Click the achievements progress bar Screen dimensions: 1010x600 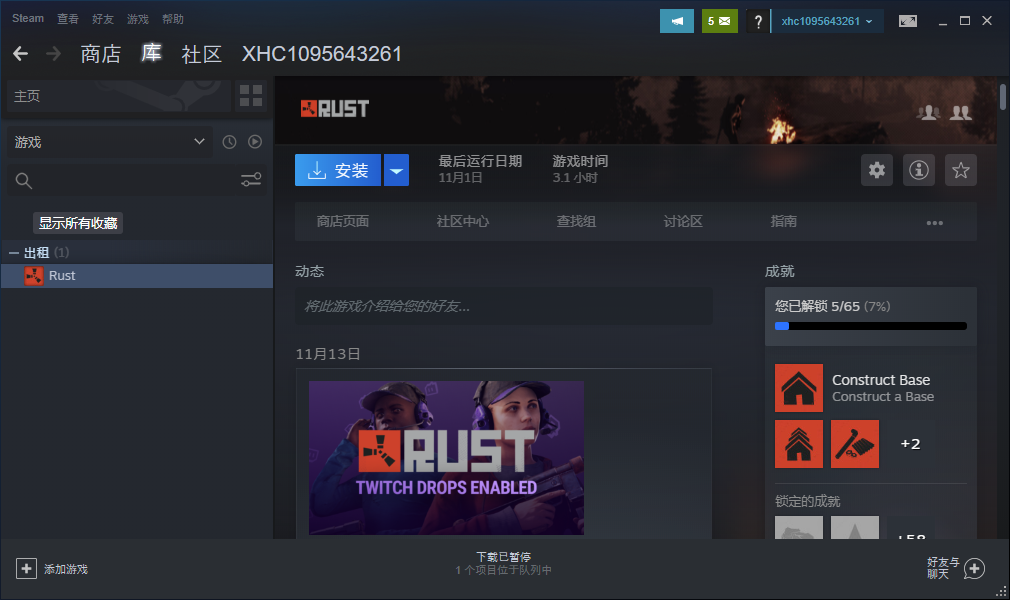coord(871,326)
